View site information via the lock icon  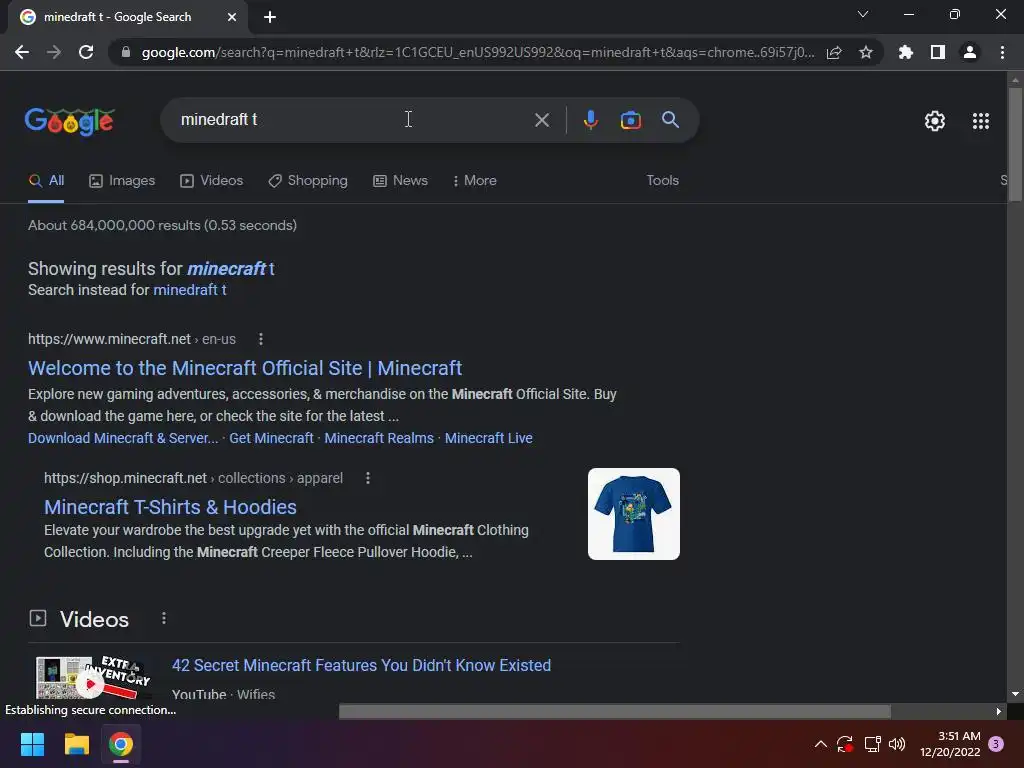[126, 52]
